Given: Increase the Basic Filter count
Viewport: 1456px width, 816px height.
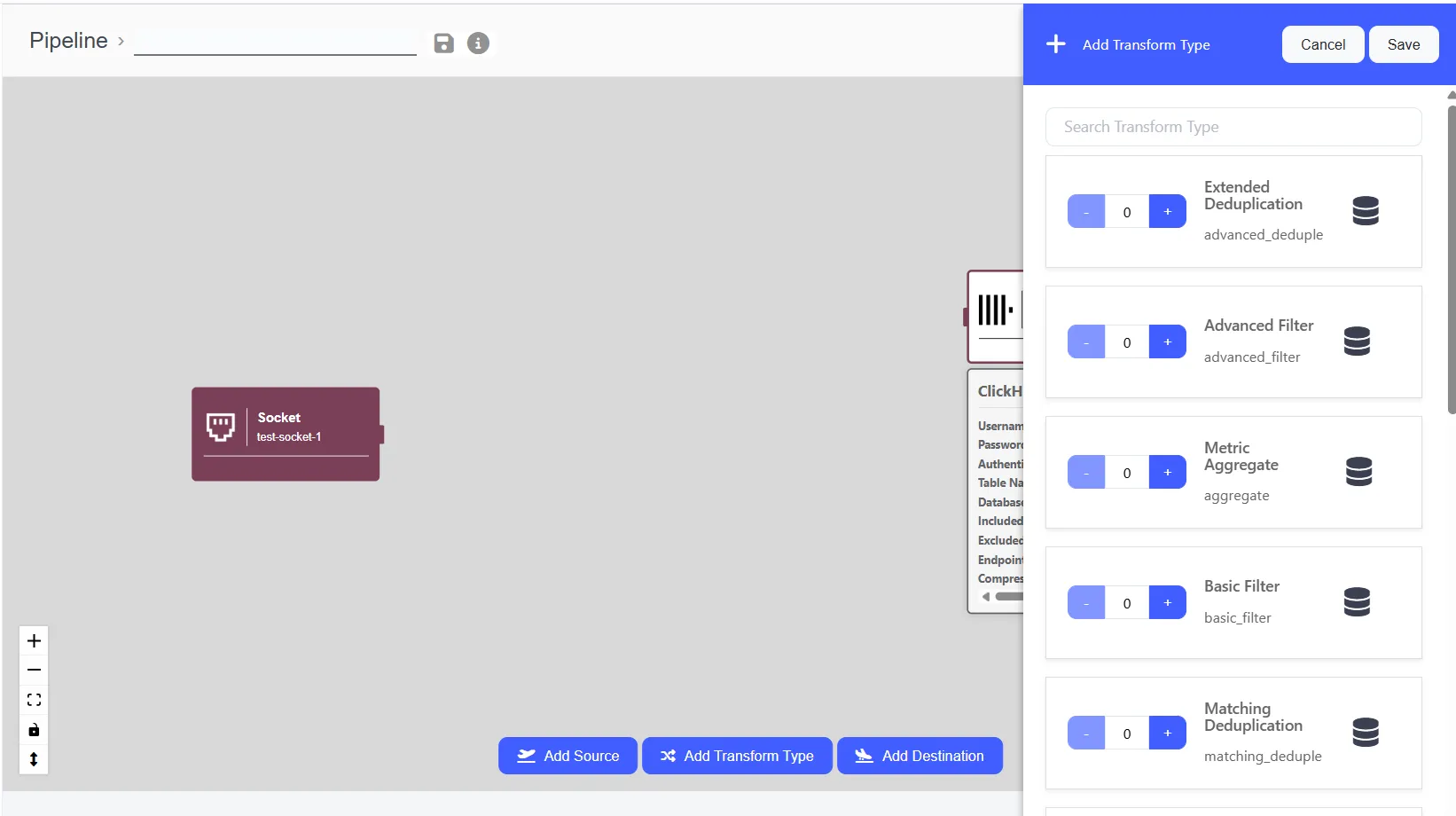Looking at the screenshot, I should [1168, 602].
